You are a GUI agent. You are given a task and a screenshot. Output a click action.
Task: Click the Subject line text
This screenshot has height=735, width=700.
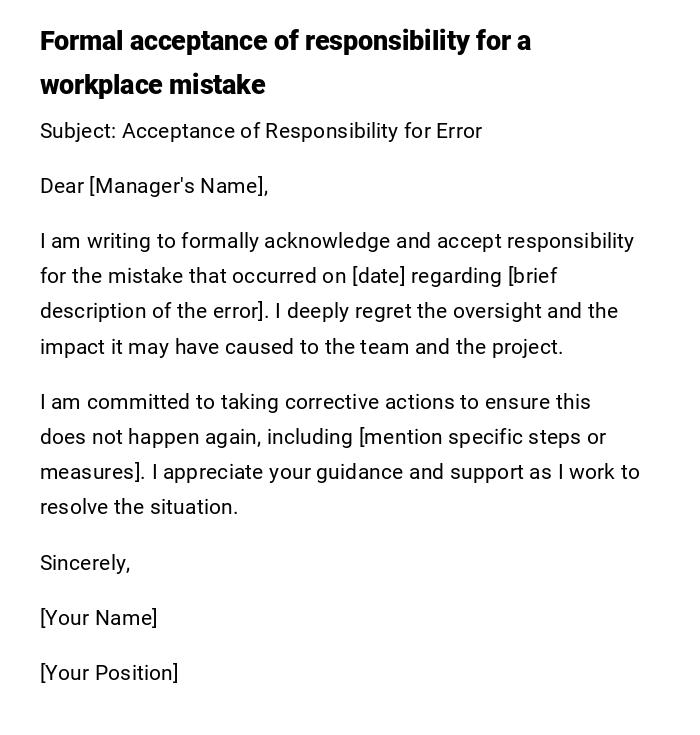260,131
